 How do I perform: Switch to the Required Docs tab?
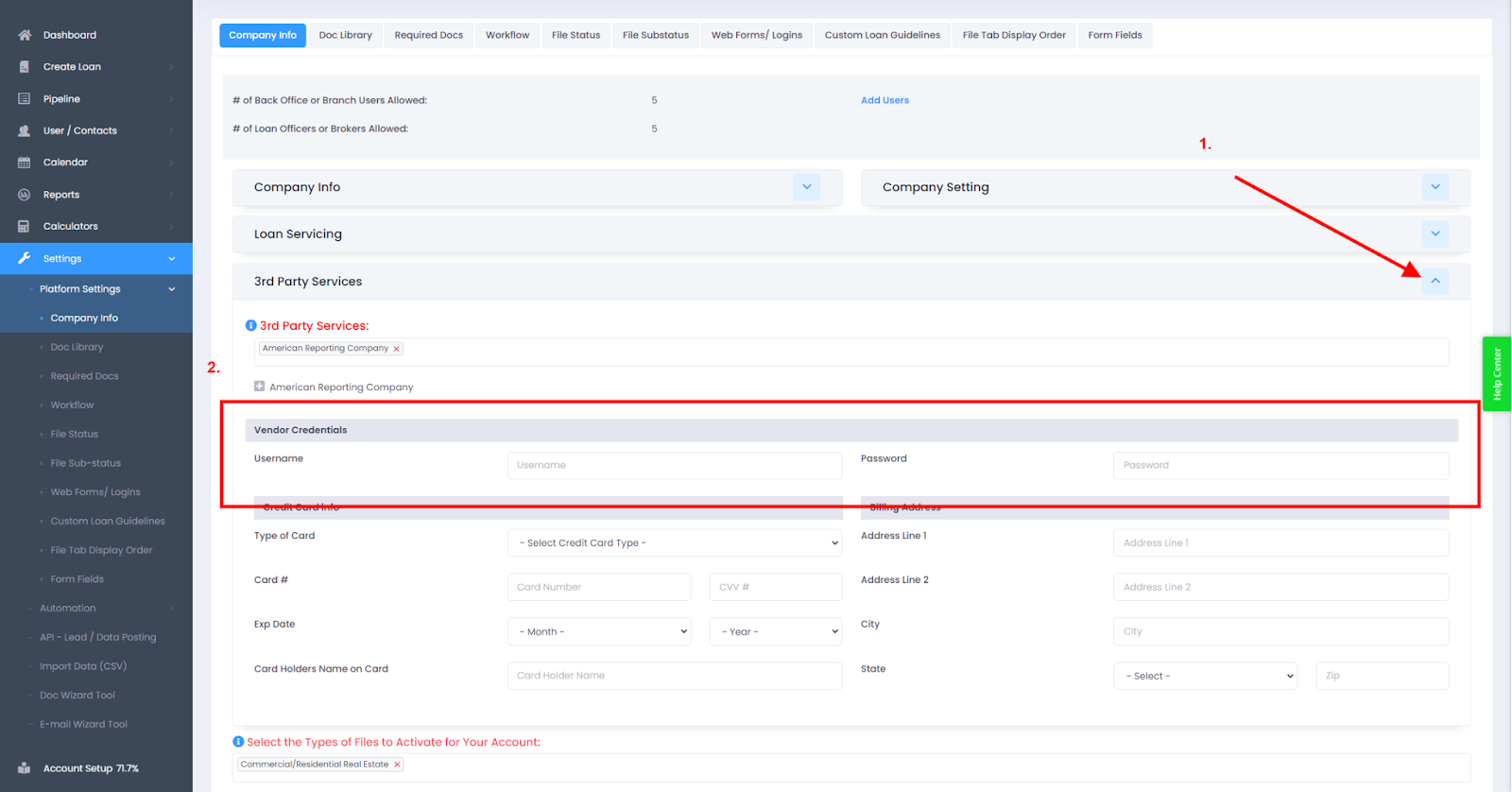(x=429, y=35)
